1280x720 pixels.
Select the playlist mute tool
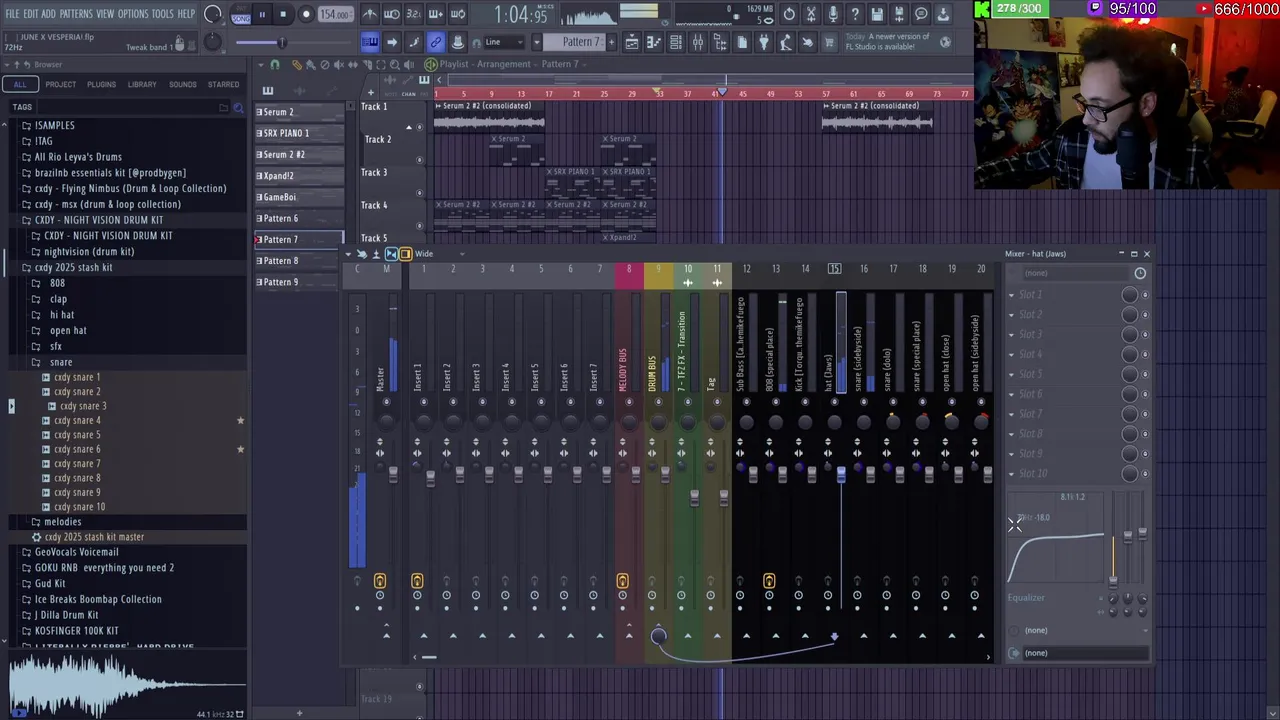click(339, 65)
